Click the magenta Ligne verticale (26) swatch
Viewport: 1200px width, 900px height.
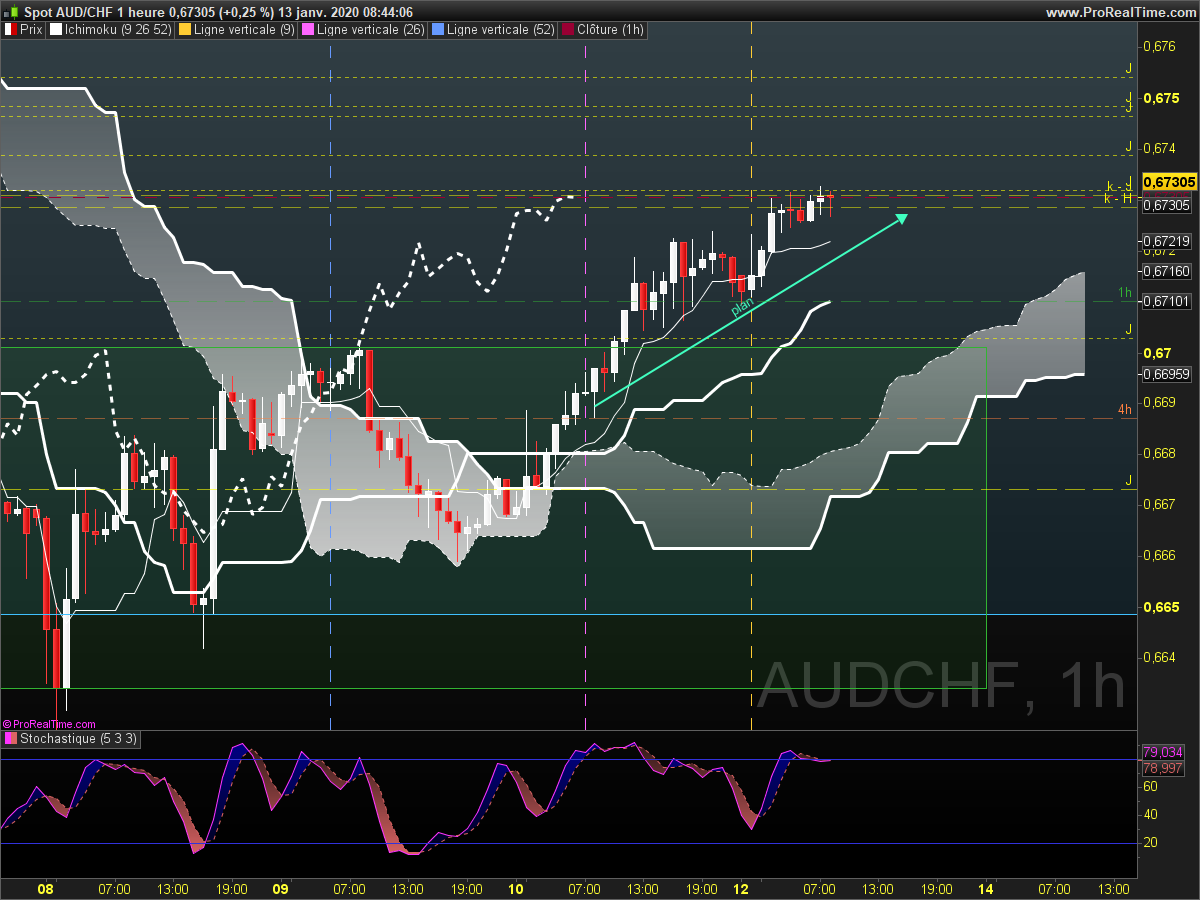coord(308,30)
